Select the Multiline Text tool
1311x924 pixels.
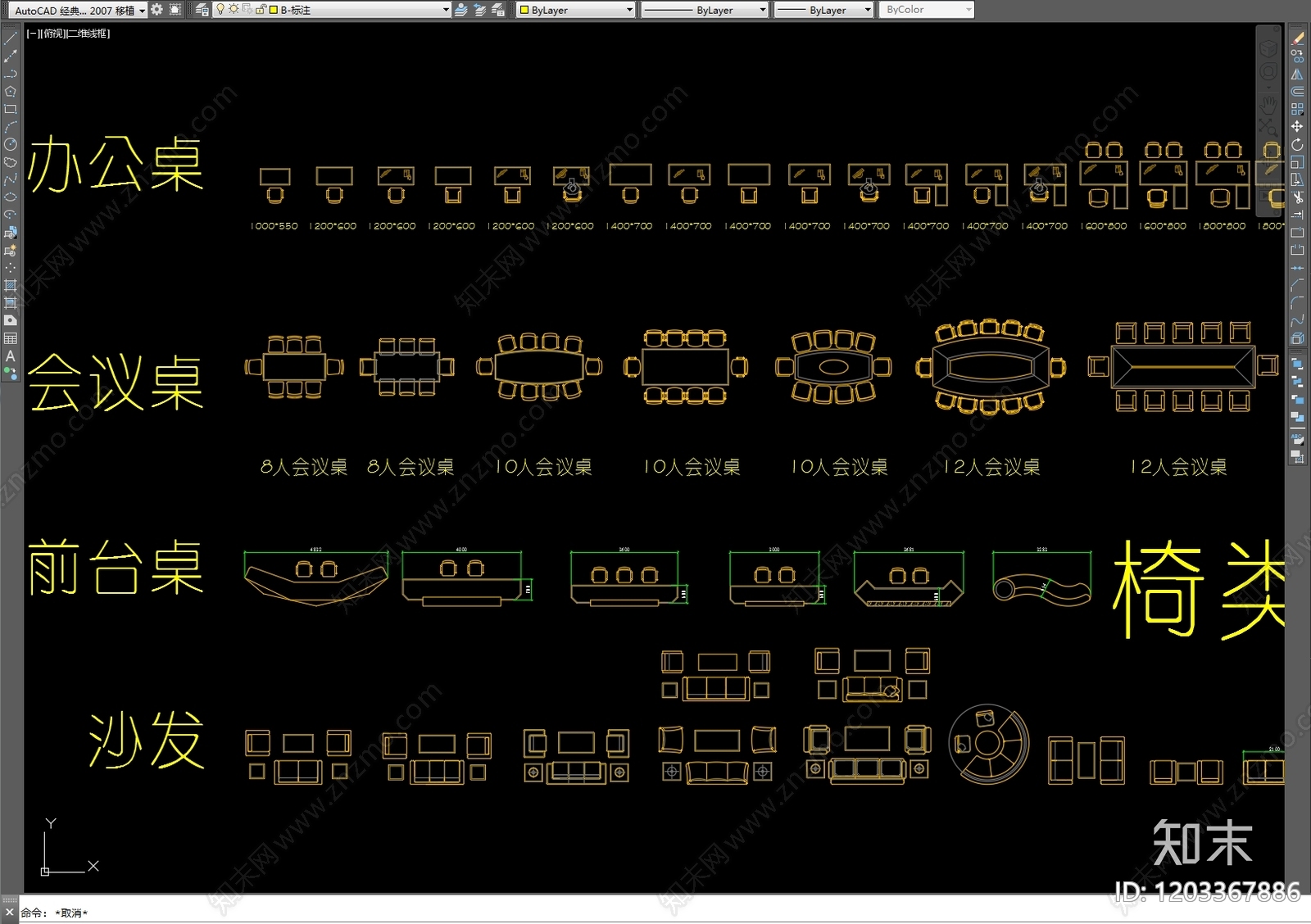point(10,356)
